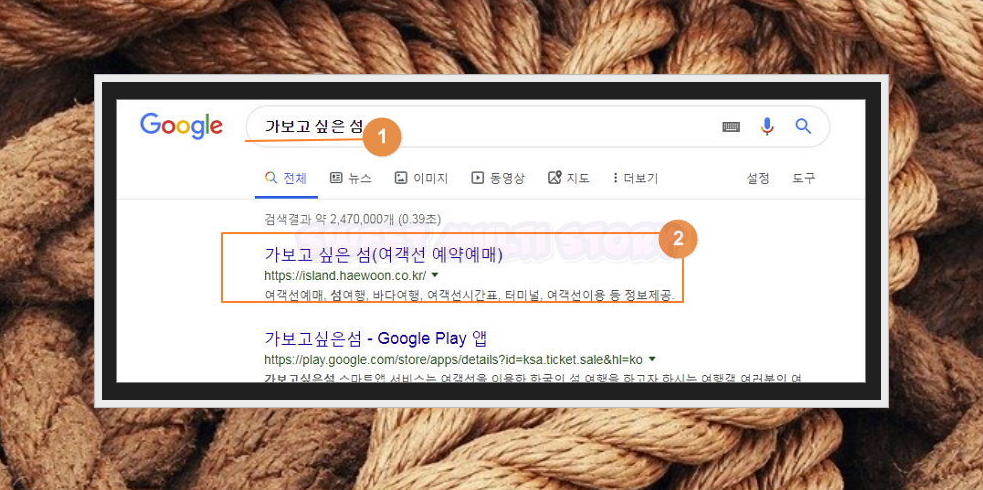Expand dropdown arrow next to play.google.com URL

pyautogui.click(x=652, y=359)
